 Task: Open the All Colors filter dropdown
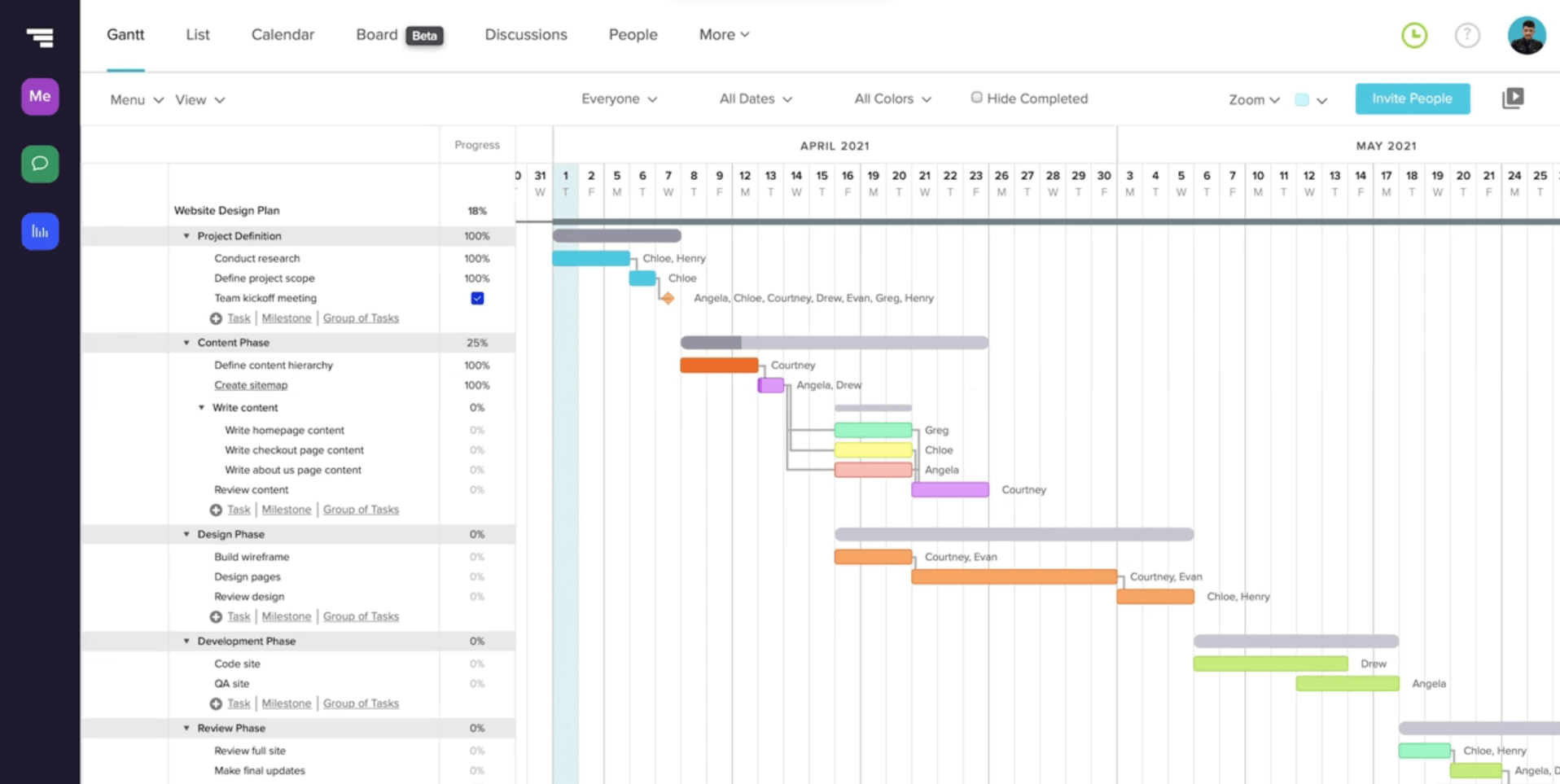pos(892,99)
